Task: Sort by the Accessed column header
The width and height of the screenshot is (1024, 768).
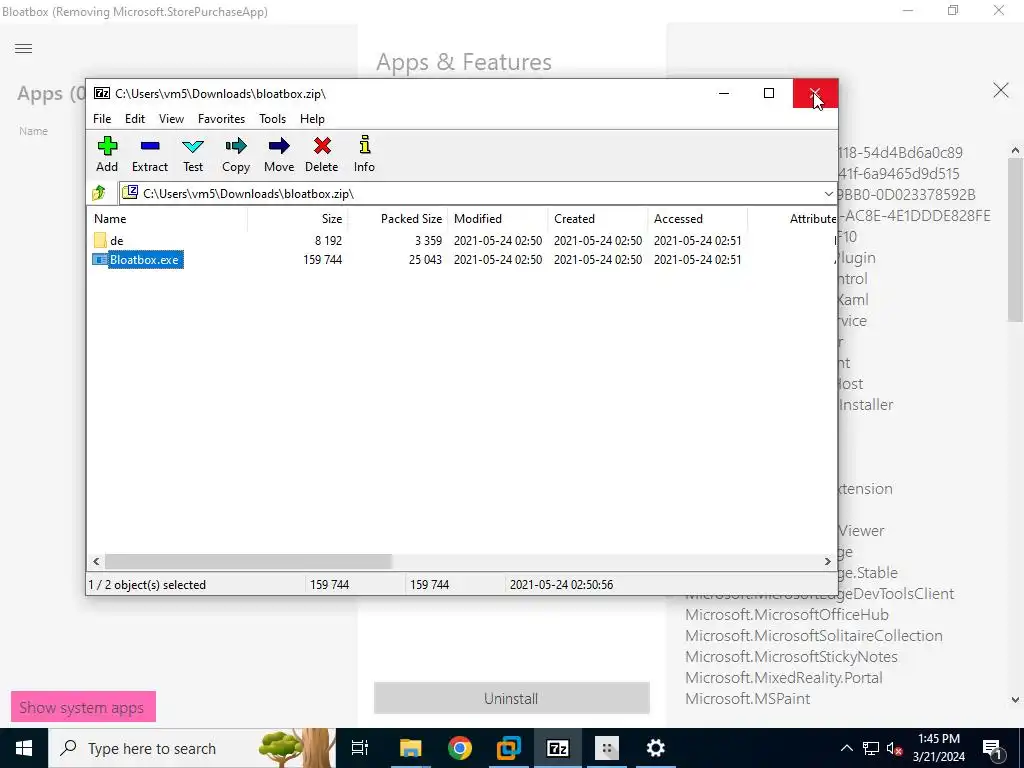Action: pyautogui.click(x=697, y=218)
